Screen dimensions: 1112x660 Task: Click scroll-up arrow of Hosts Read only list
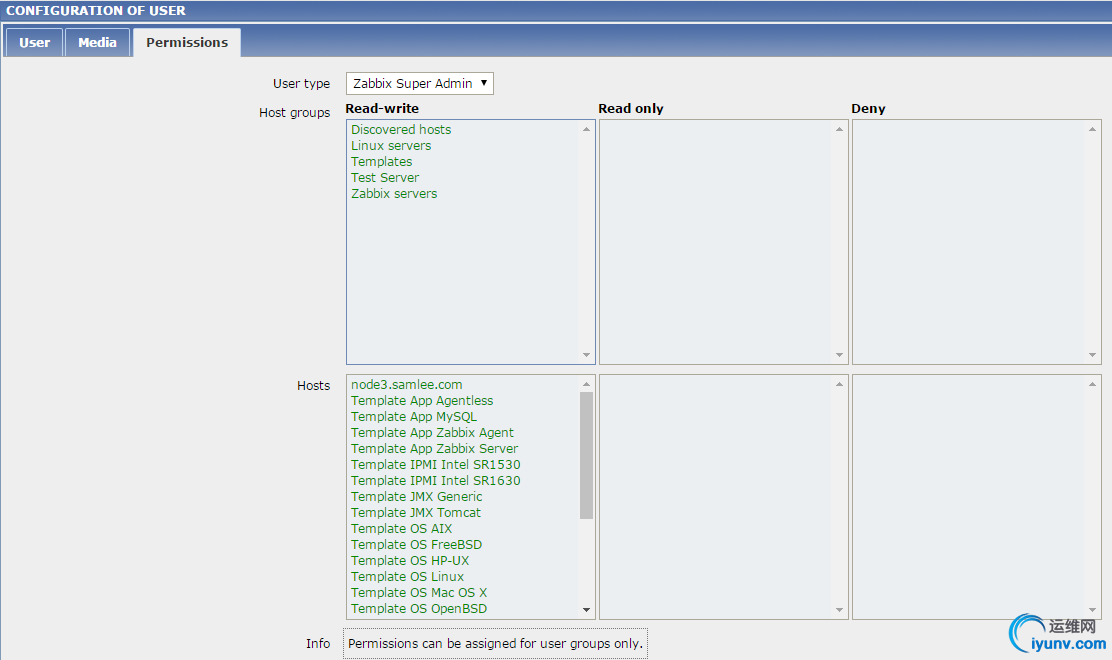point(840,384)
